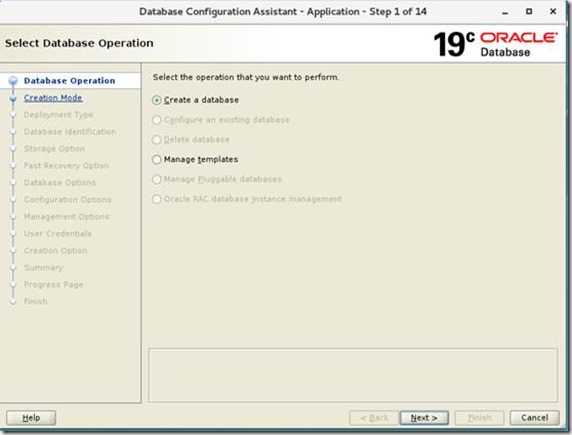Close the Database Configuration Assistant window
572x435 pixels.
tap(553, 12)
